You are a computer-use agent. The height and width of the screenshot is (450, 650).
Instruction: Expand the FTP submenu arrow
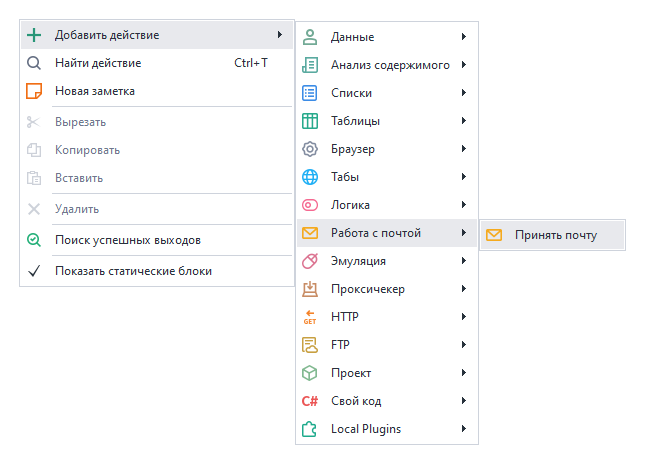point(464,345)
